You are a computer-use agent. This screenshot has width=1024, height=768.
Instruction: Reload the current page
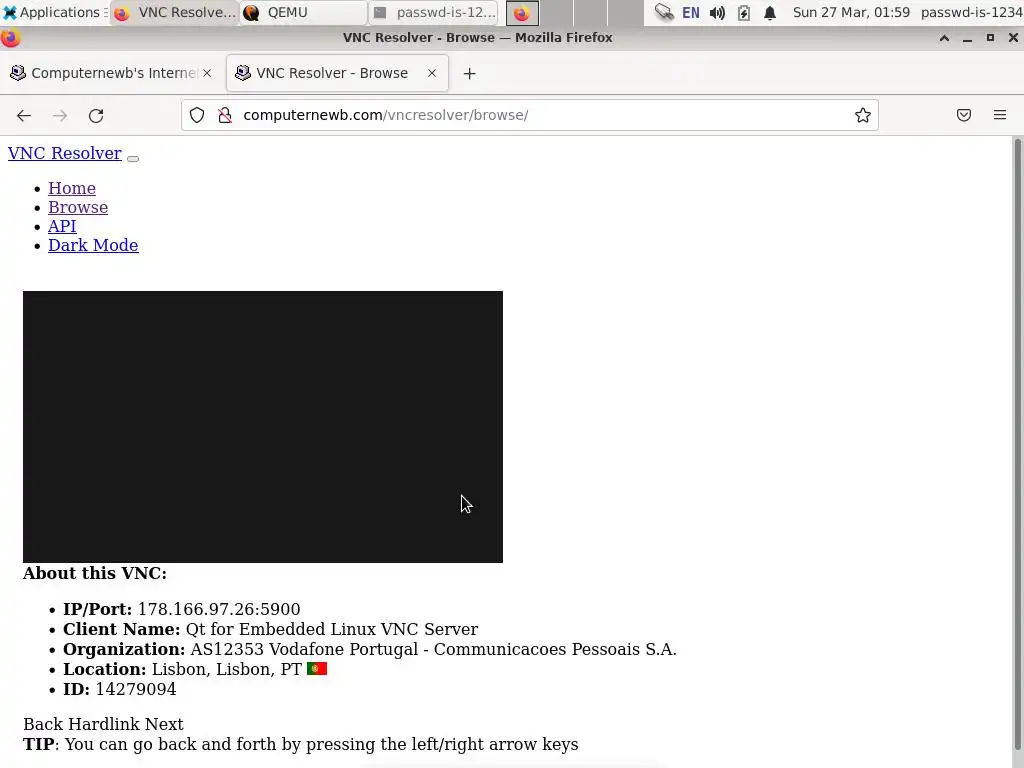tap(96, 116)
